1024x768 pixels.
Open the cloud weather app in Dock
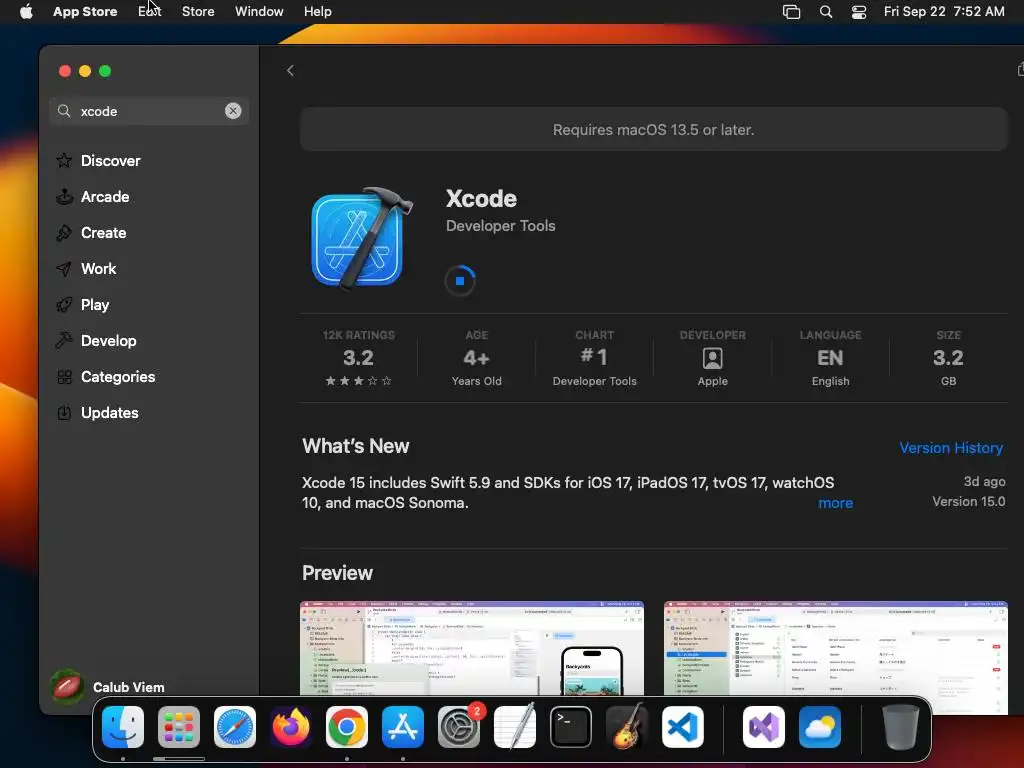click(820, 727)
